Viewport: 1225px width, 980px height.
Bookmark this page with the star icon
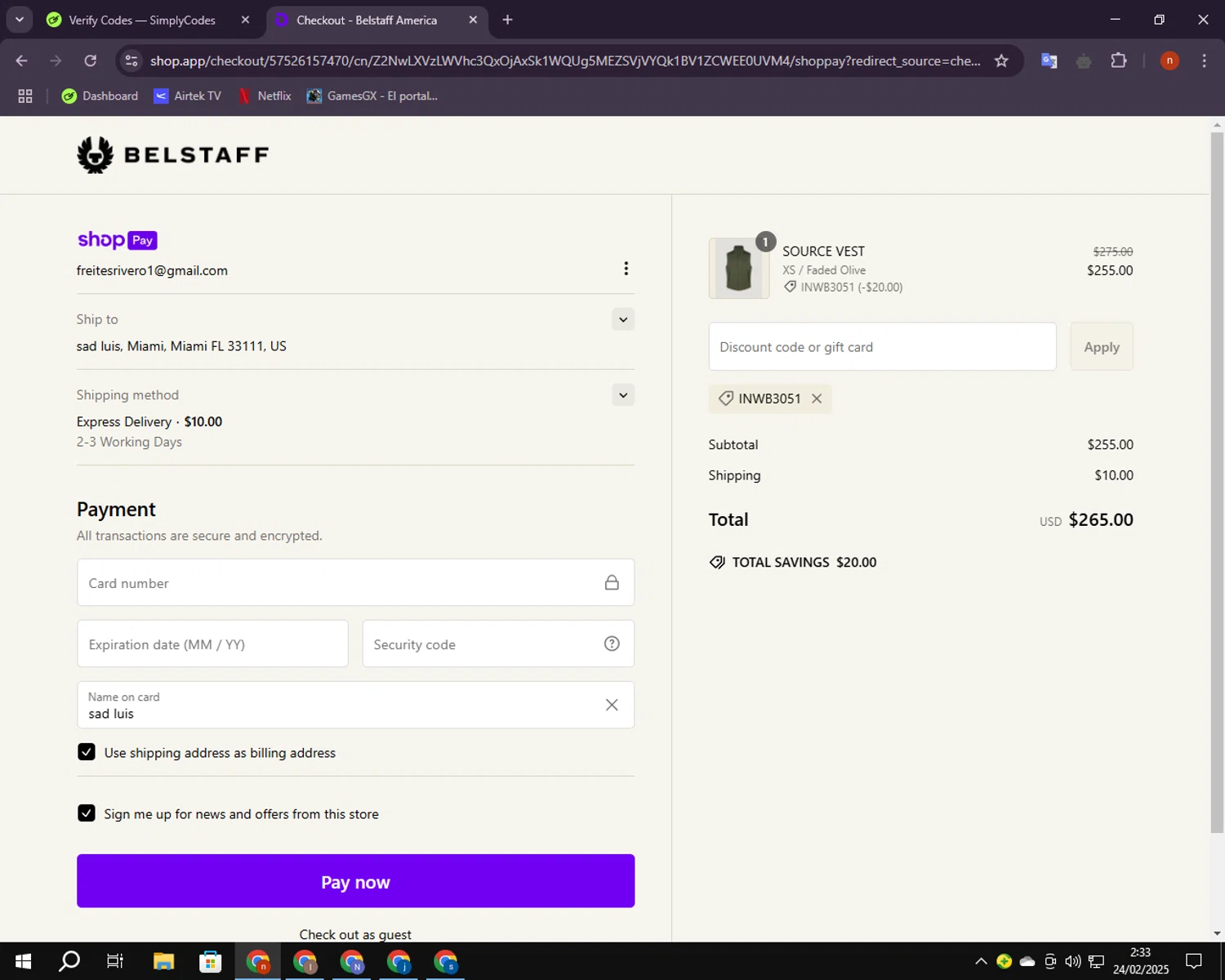click(1001, 60)
